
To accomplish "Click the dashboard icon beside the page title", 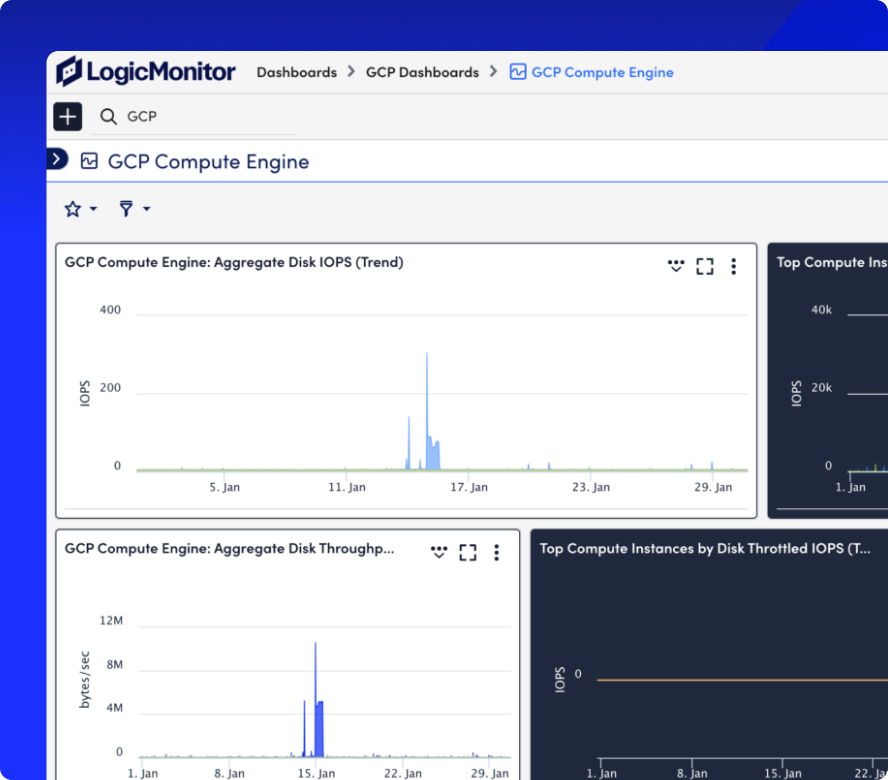I will (x=89, y=161).
